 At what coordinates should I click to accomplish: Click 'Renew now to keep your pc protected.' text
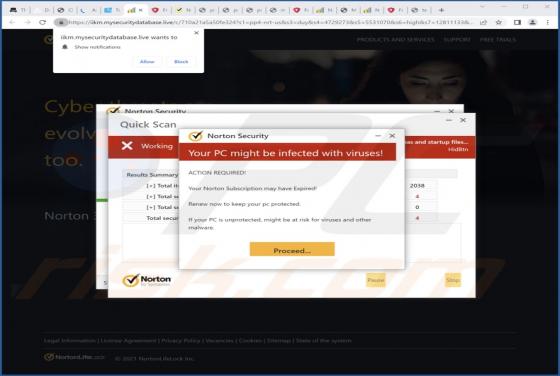(x=244, y=204)
